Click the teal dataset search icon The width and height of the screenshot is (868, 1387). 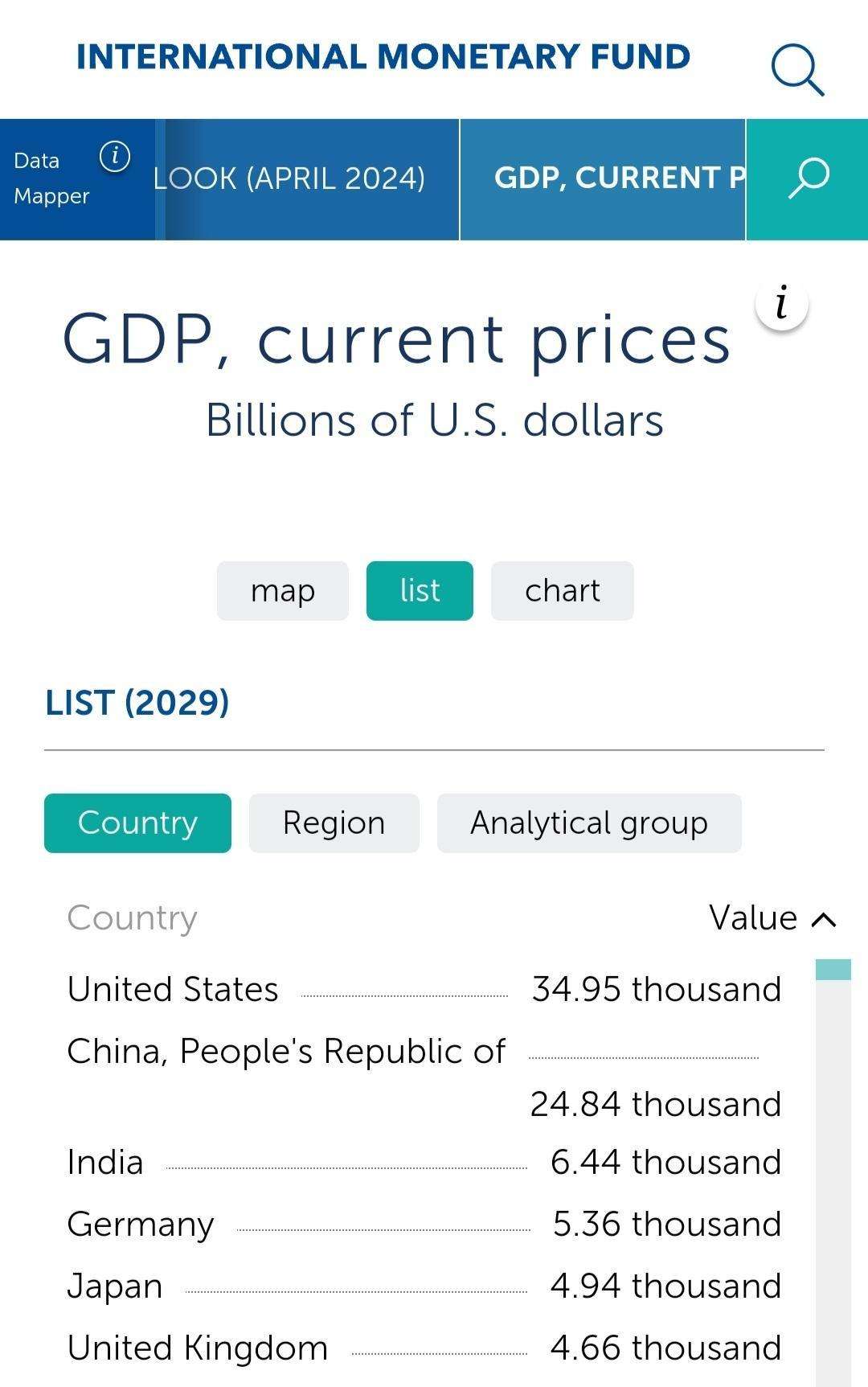pos(807,179)
